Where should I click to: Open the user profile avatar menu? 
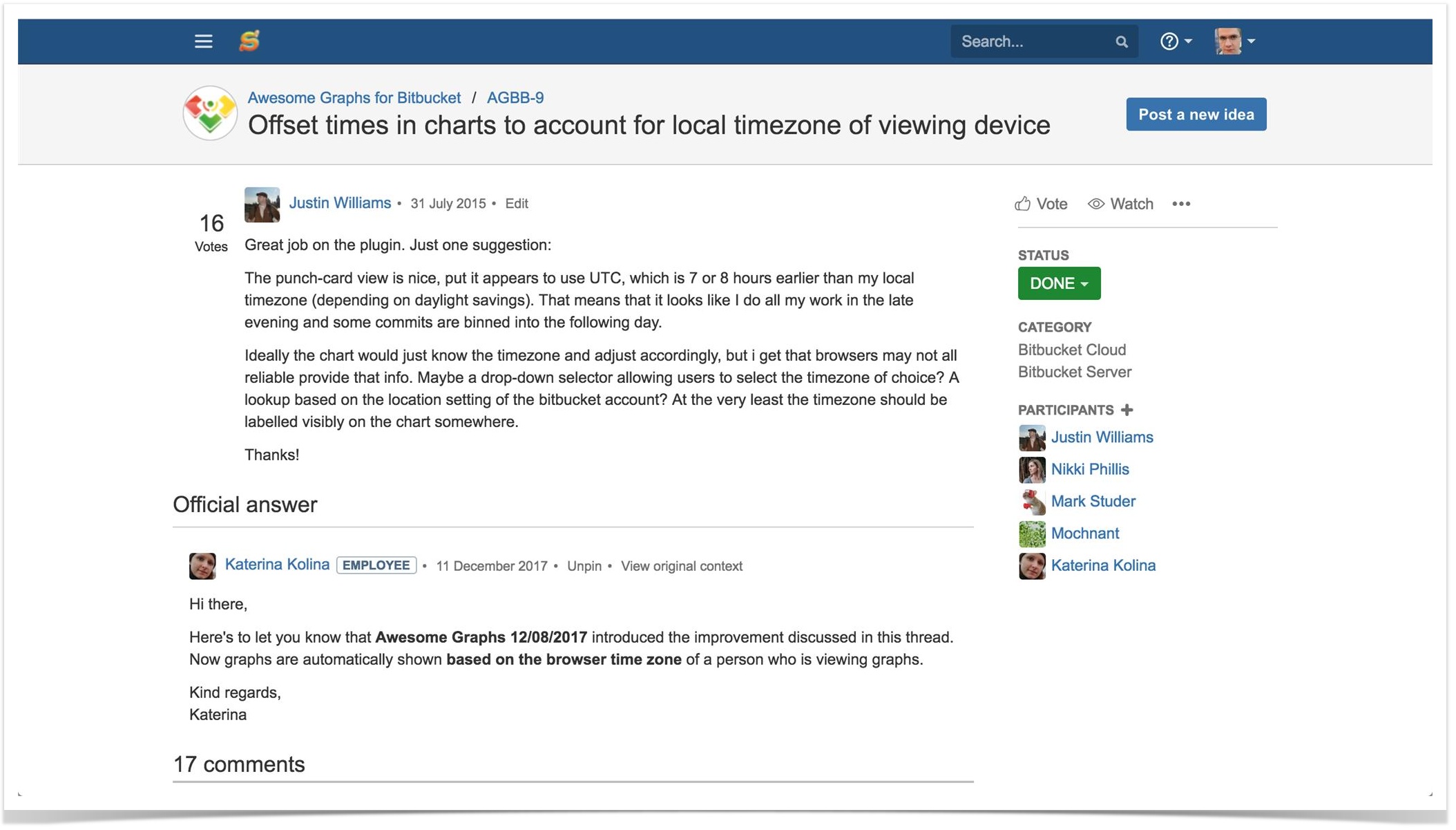click(x=1235, y=41)
